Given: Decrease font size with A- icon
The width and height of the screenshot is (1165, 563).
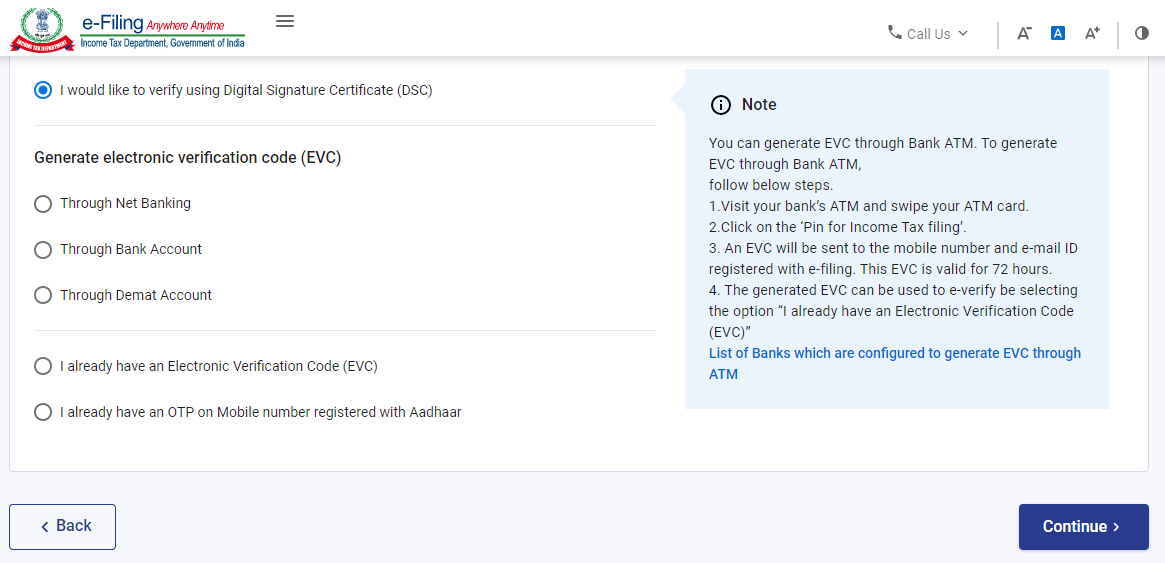Looking at the screenshot, I should click(x=1025, y=33).
